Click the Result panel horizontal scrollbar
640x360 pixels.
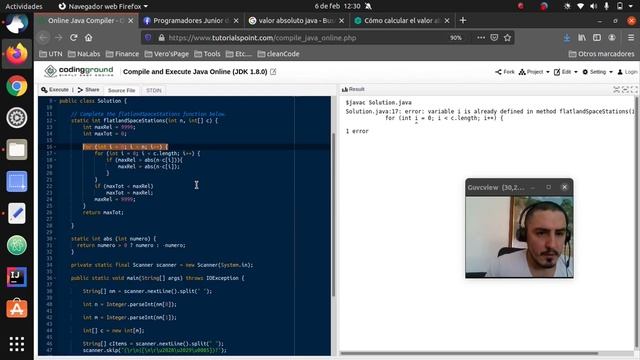tap(469, 353)
